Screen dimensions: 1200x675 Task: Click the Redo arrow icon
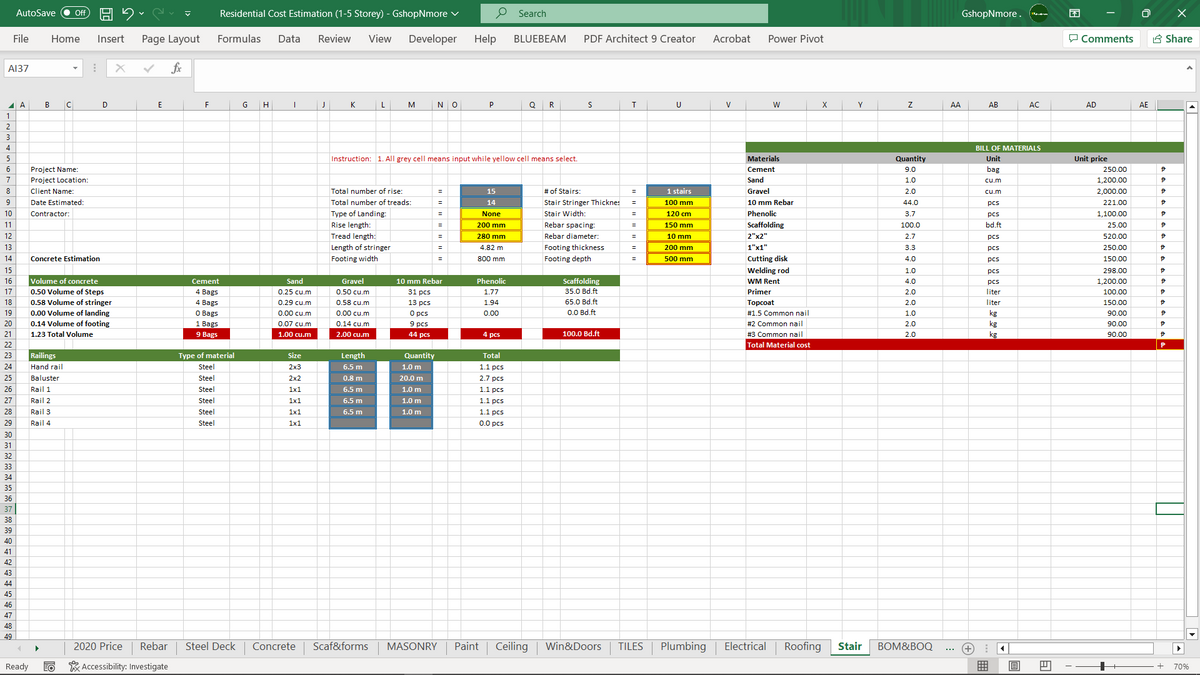(x=159, y=14)
